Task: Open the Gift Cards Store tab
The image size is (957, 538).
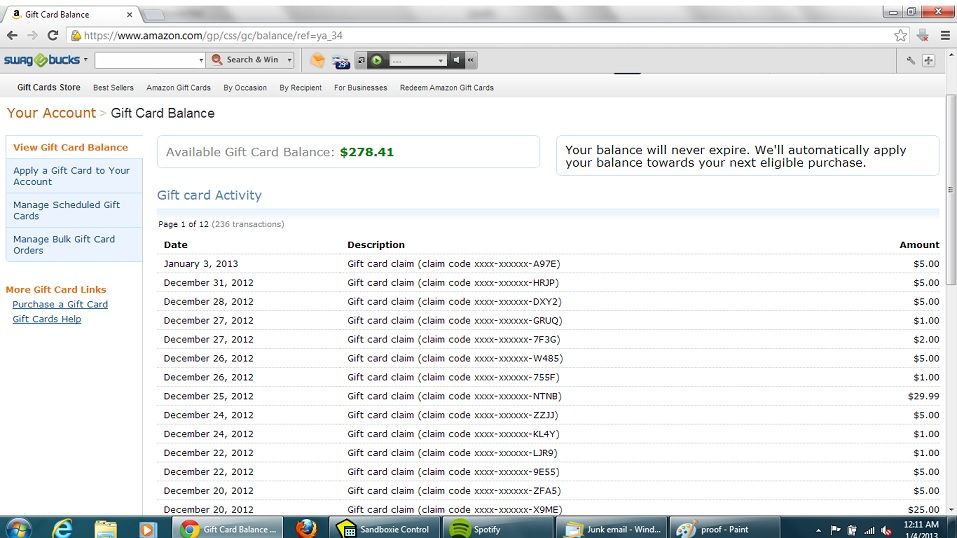Action: coord(49,87)
